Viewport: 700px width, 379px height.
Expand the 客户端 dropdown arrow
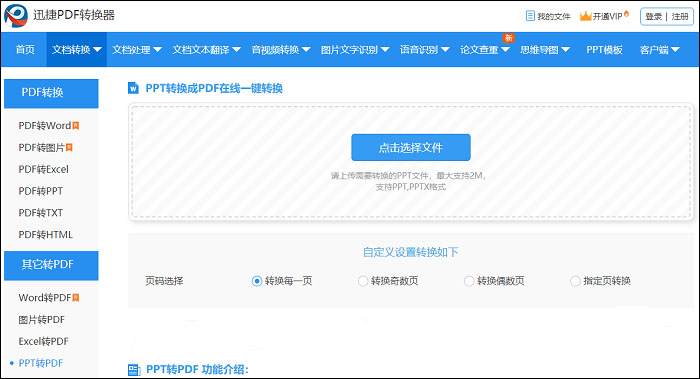click(675, 50)
